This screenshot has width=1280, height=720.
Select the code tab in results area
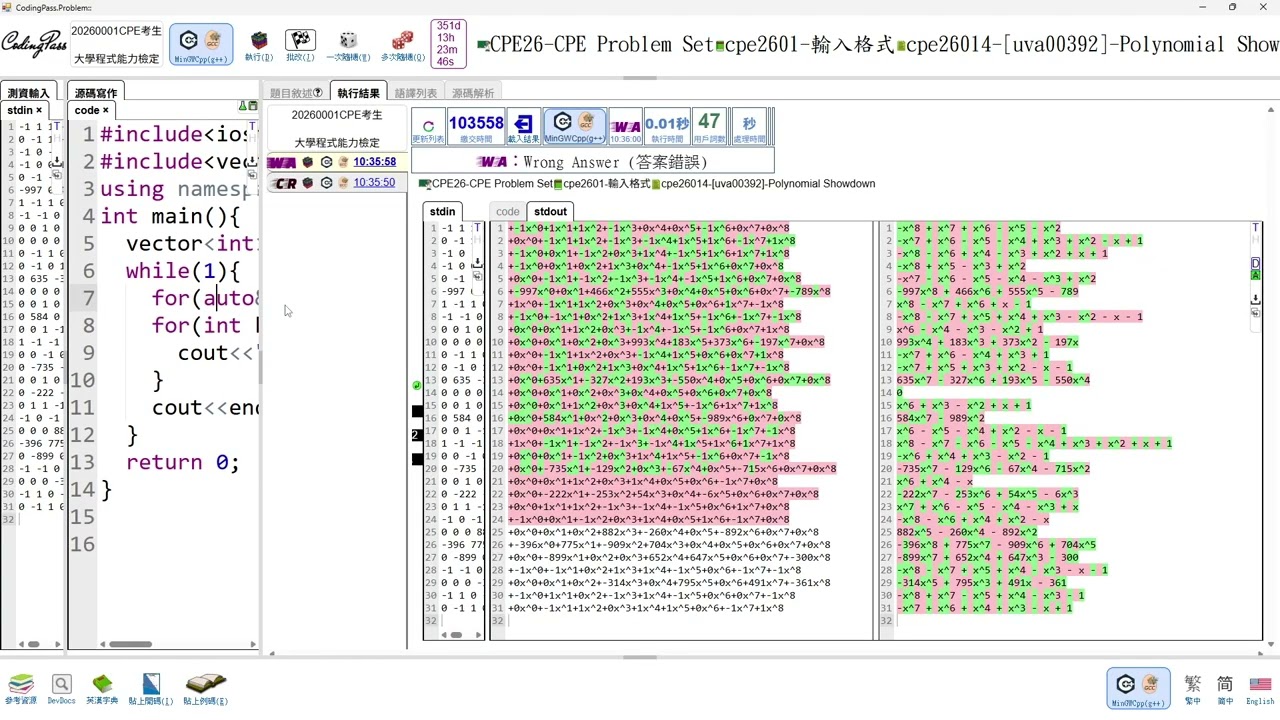[507, 211]
